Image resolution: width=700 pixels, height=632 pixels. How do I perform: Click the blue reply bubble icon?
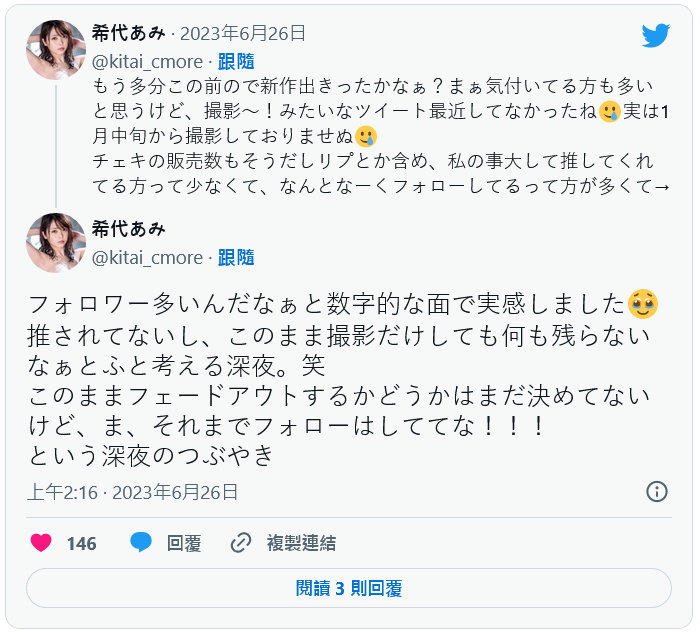tap(141, 543)
